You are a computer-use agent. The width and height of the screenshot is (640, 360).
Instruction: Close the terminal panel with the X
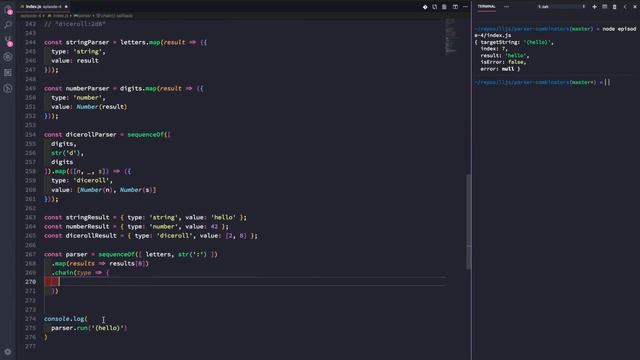pos(635,7)
